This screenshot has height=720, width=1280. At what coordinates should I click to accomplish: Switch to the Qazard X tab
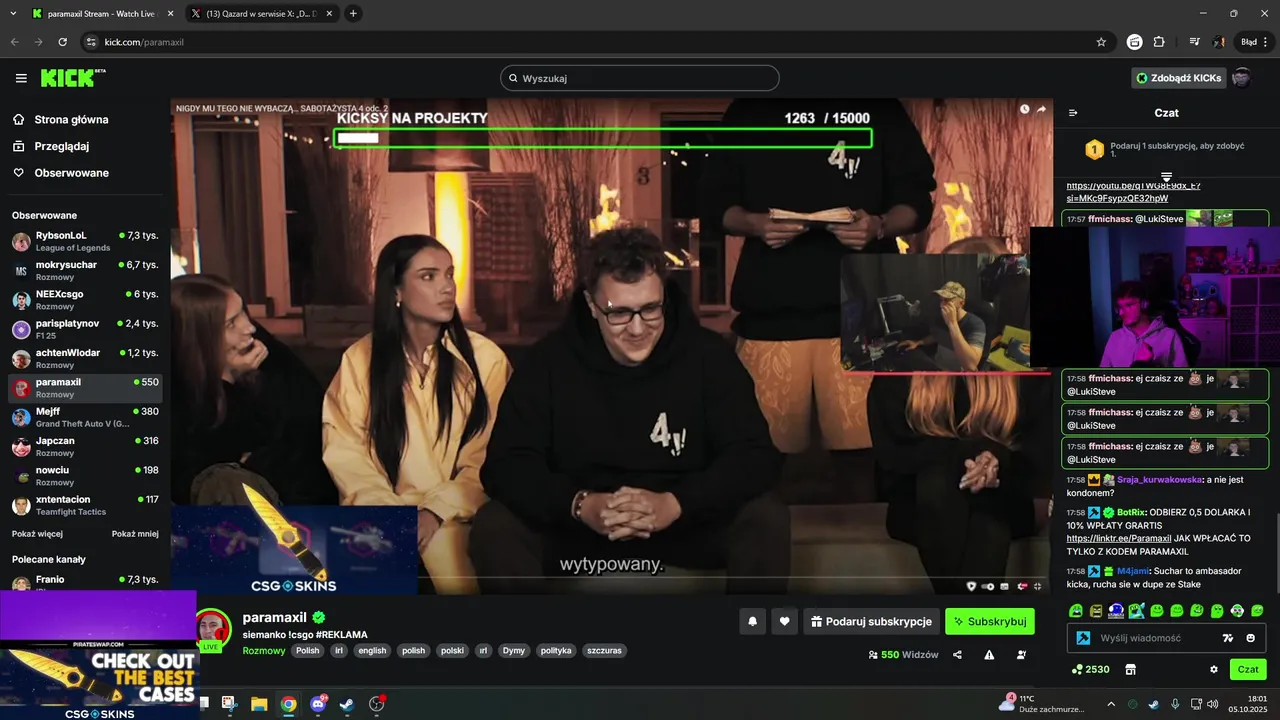(262, 14)
